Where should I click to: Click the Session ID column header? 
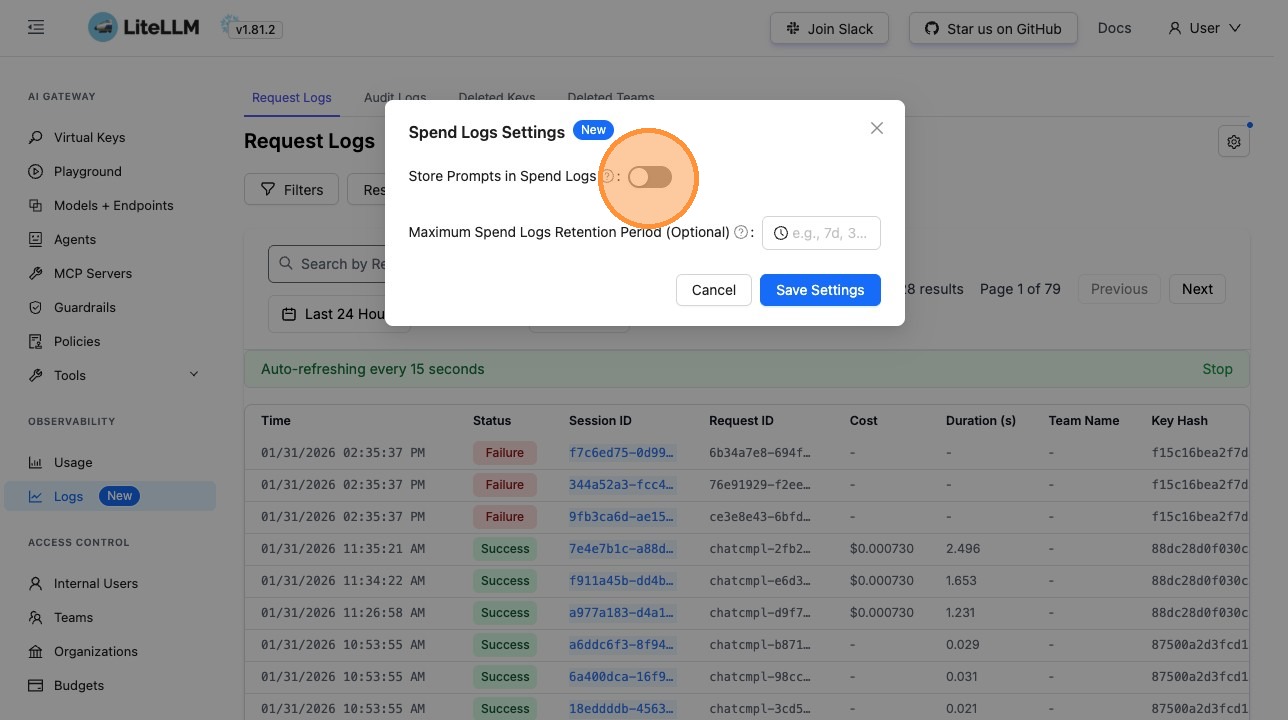[x=600, y=421]
